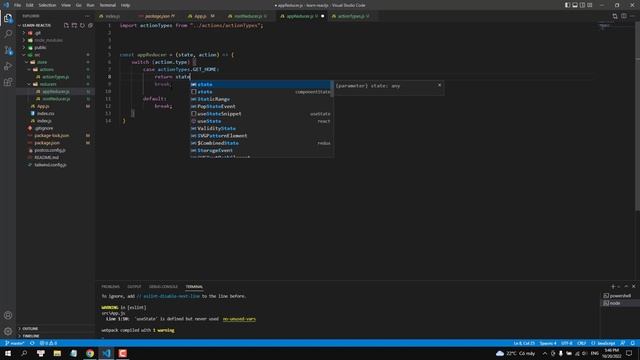
Task: Open the Extensions view
Action: (x=8, y=82)
